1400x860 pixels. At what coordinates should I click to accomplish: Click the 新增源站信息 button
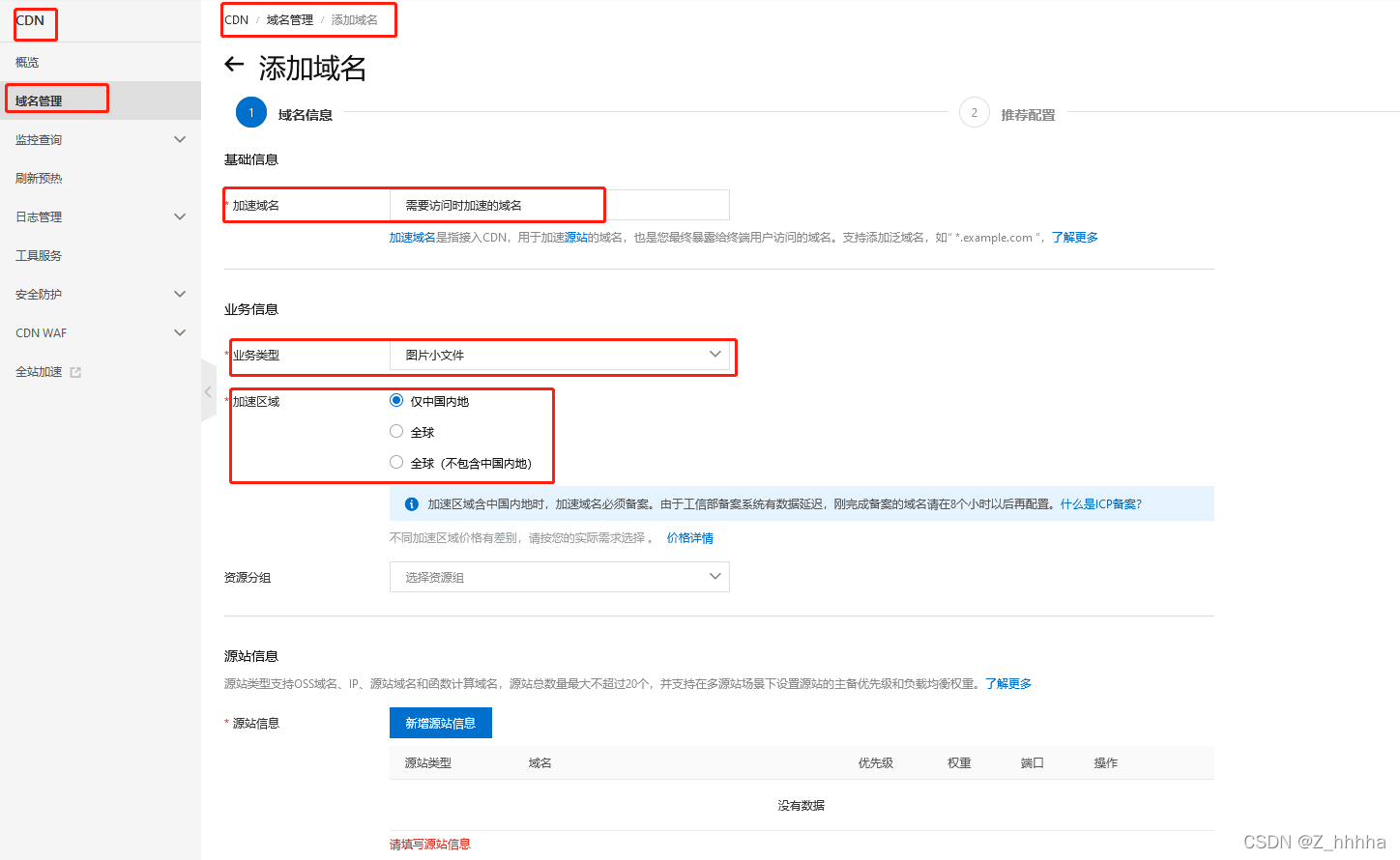(441, 722)
